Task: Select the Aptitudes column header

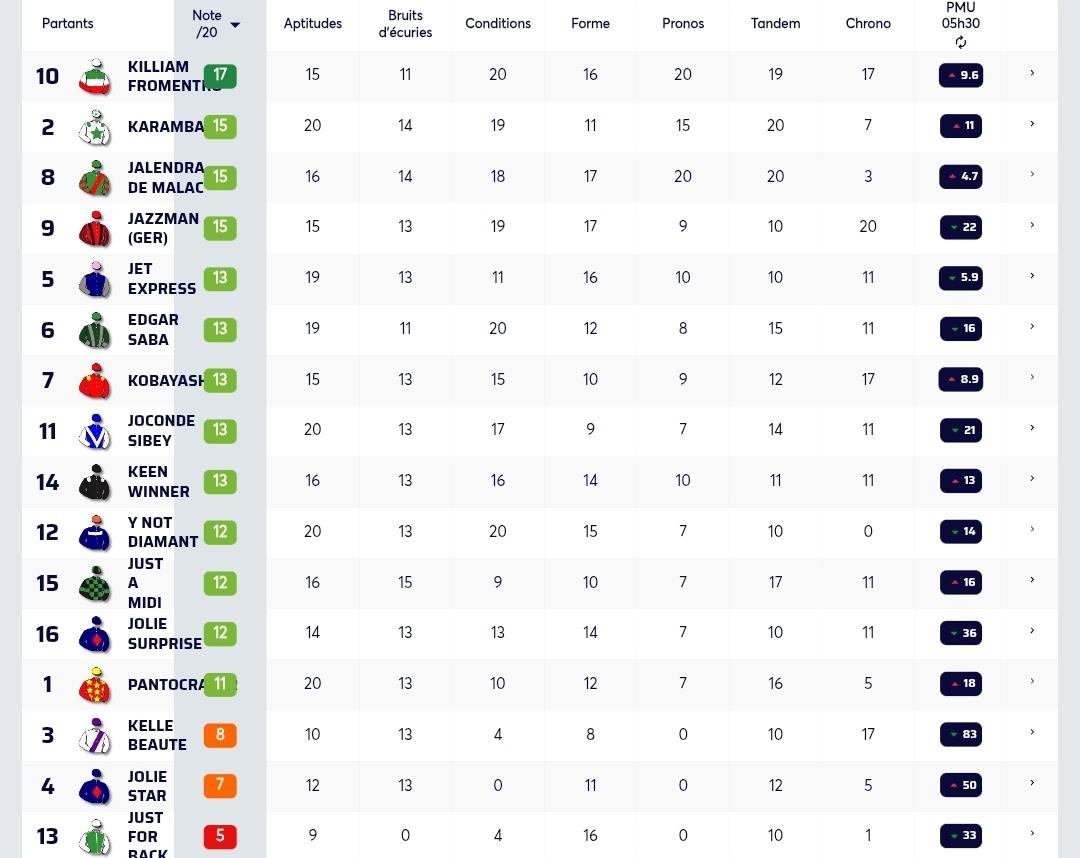Action: pos(313,23)
